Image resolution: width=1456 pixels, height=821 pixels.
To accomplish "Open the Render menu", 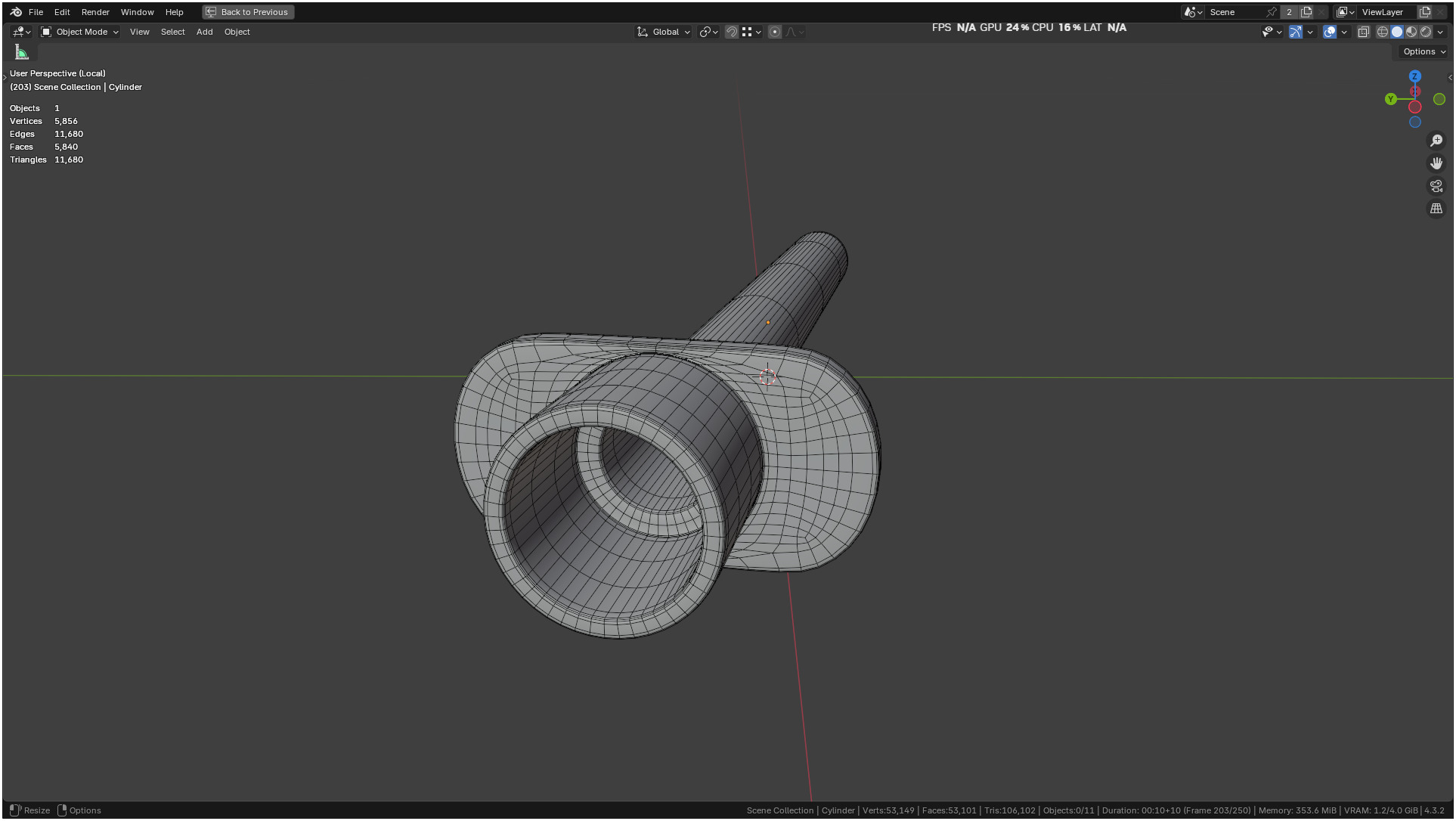I will click(x=95, y=12).
